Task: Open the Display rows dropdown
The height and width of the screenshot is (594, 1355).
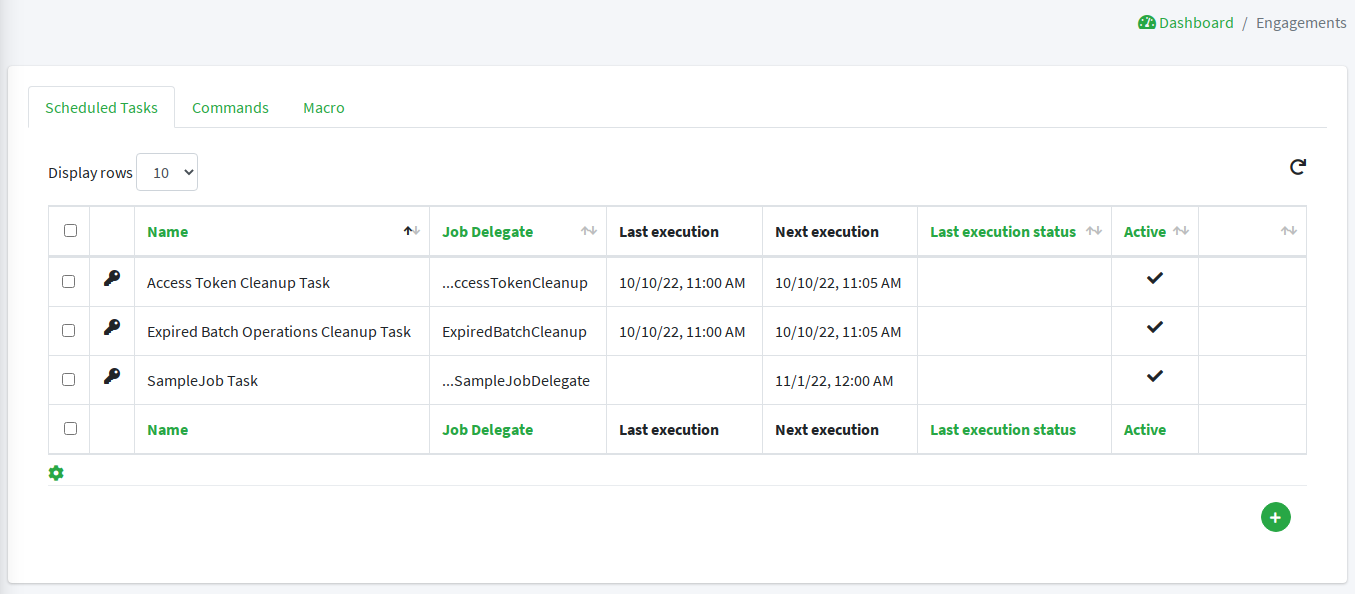Action: pyautogui.click(x=167, y=172)
